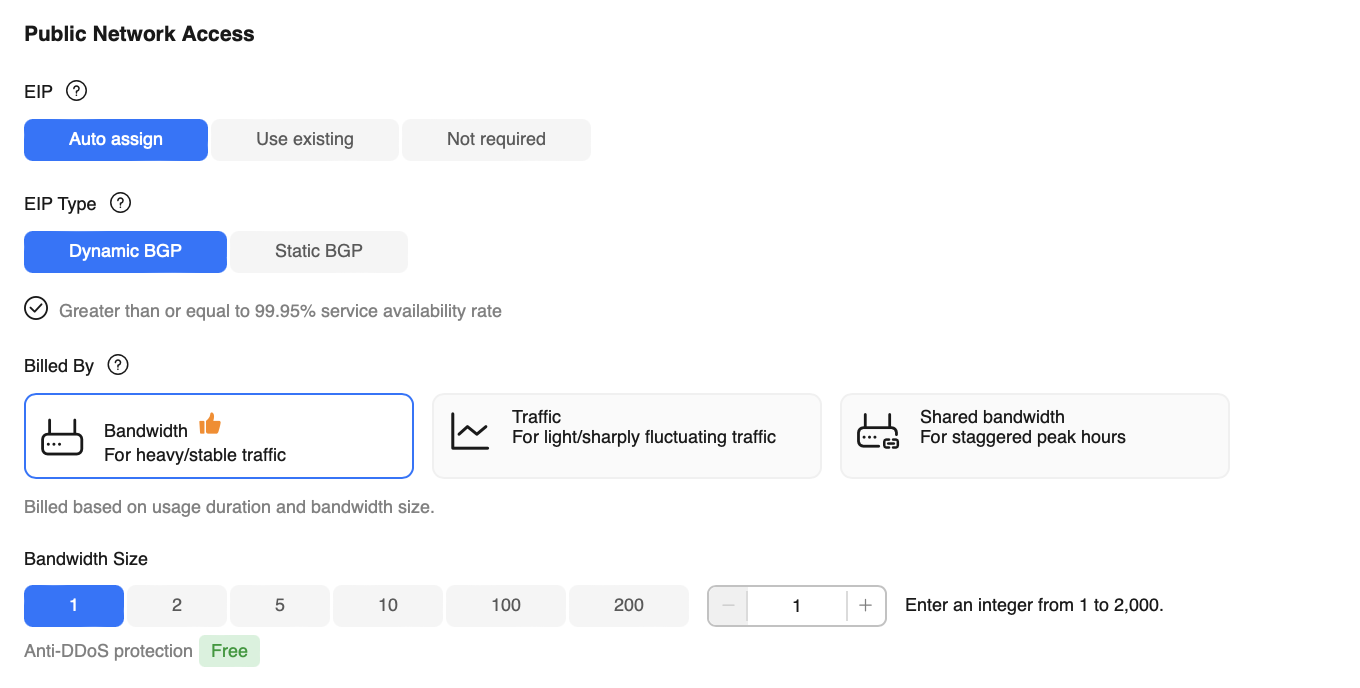Increase bandwidth with the plus stepper
The height and width of the screenshot is (688, 1360).
pos(866,606)
